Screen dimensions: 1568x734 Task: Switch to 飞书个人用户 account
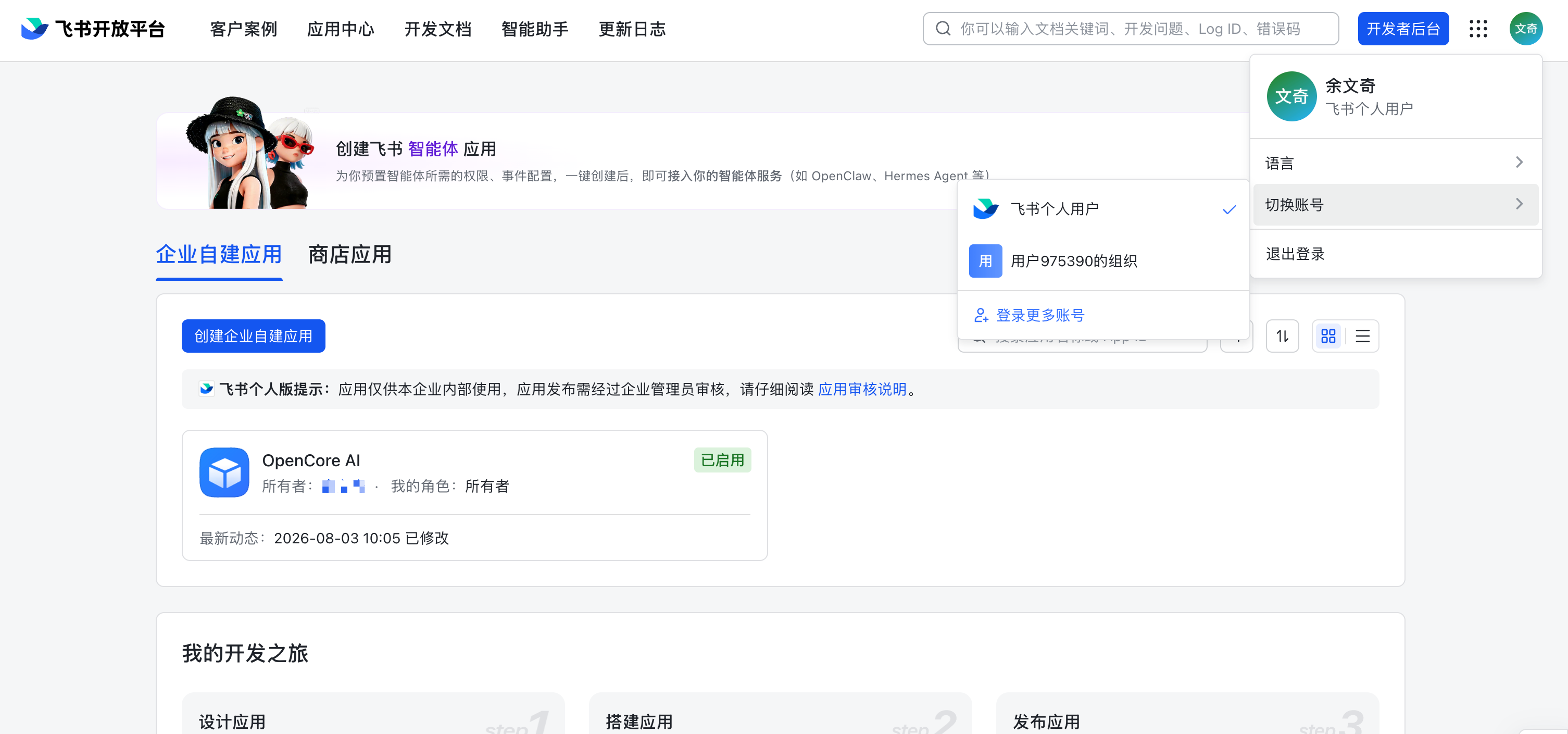(x=1103, y=209)
